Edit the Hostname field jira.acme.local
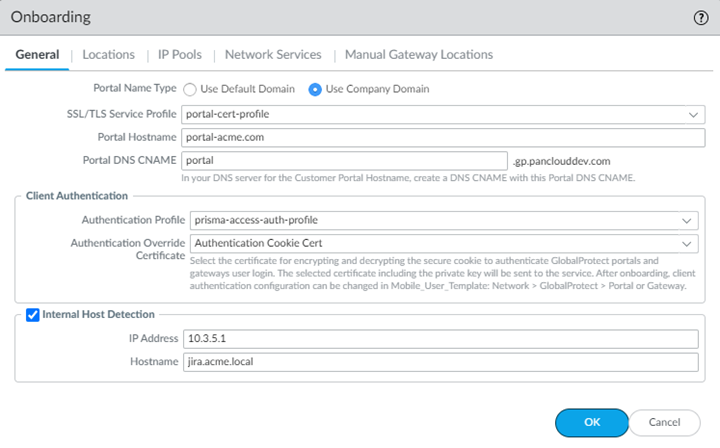The height and width of the screenshot is (448, 720). click(441, 362)
